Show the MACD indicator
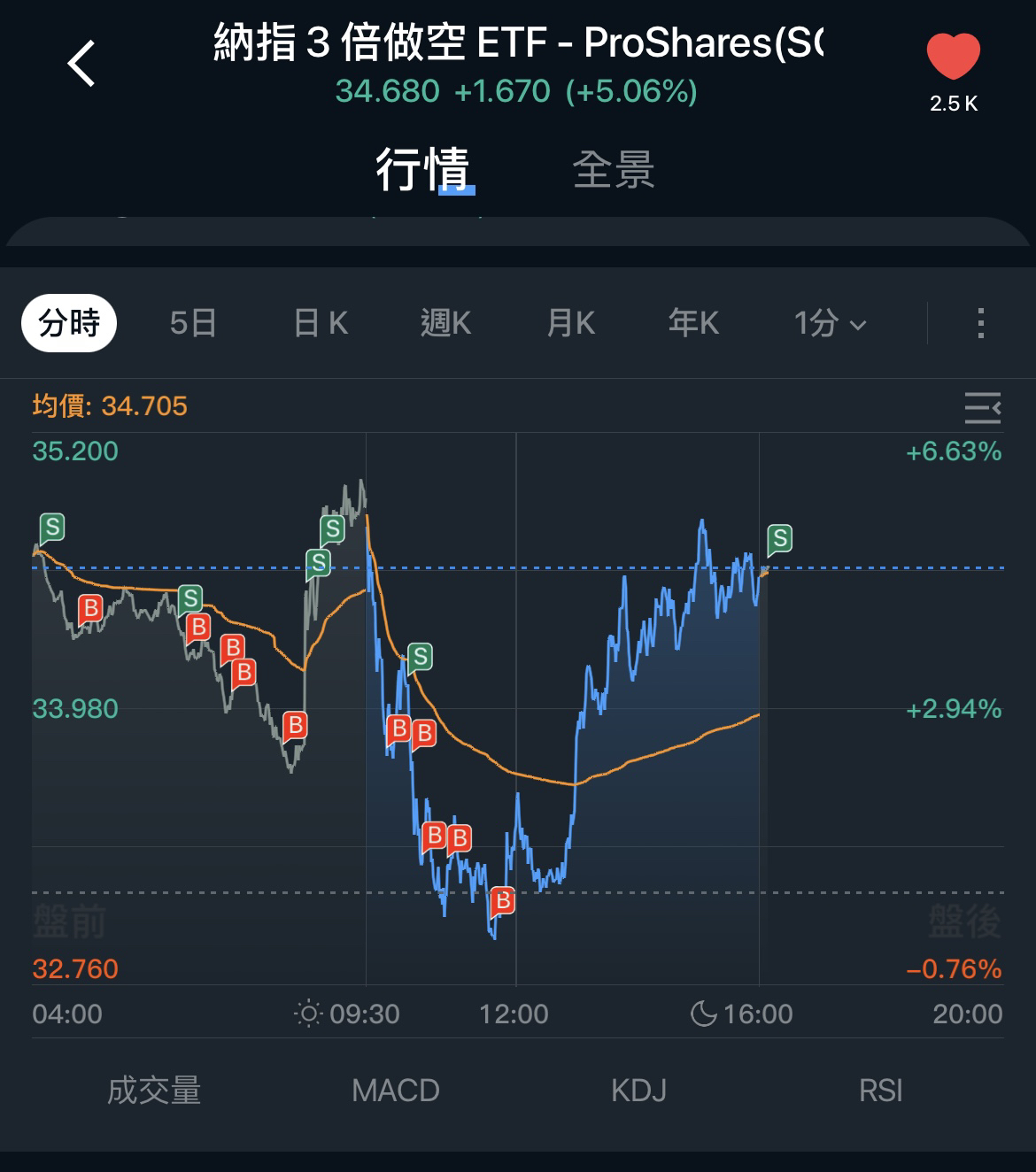Image resolution: width=1036 pixels, height=1172 pixels. point(396,1091)
